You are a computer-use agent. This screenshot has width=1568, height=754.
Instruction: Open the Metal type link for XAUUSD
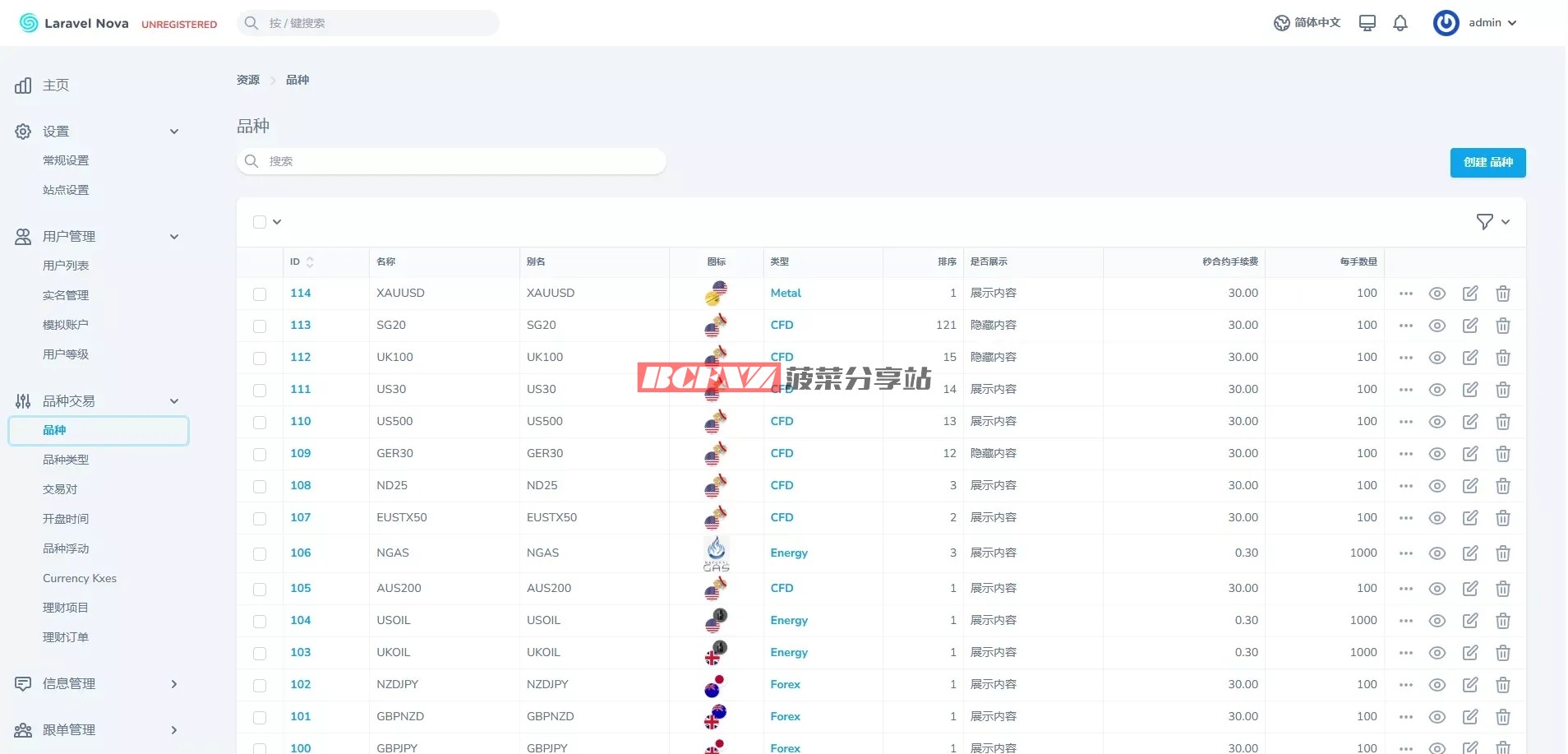click(x=786, y=294)
